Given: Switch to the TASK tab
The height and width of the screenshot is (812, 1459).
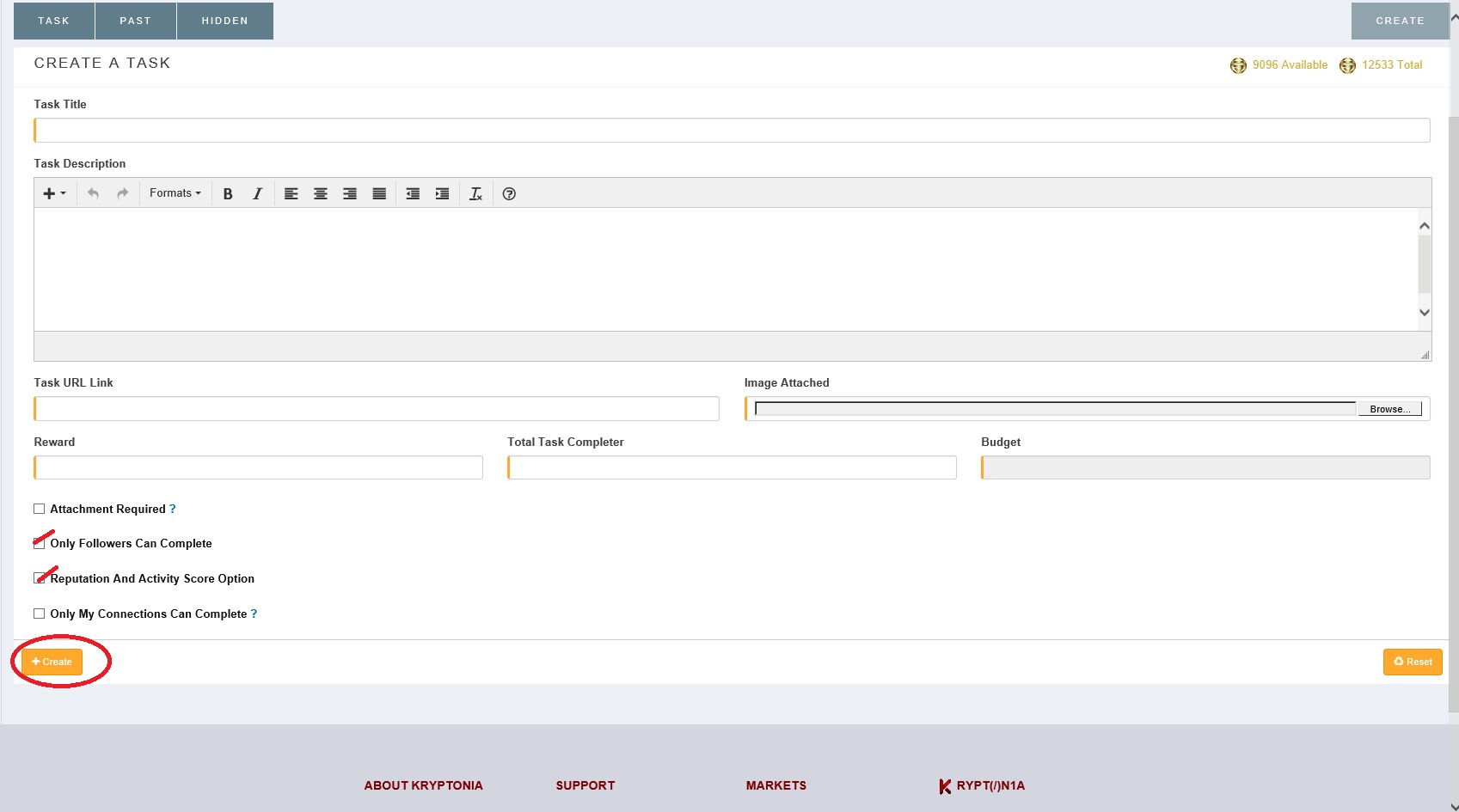Looking at the screenshot, I should pyautogui.click(x=54, y=21).
